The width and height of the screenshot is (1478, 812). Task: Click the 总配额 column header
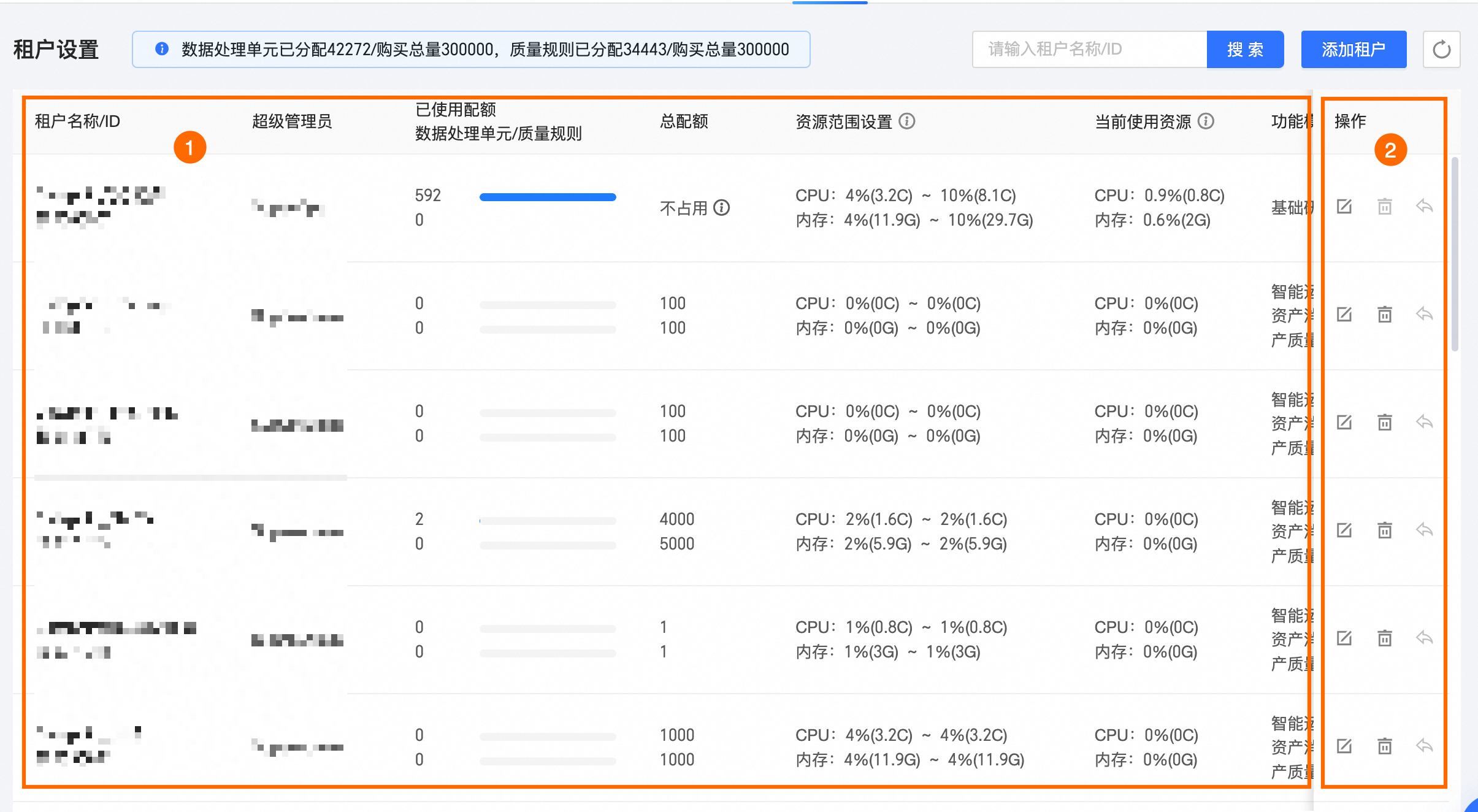[684, 121]
